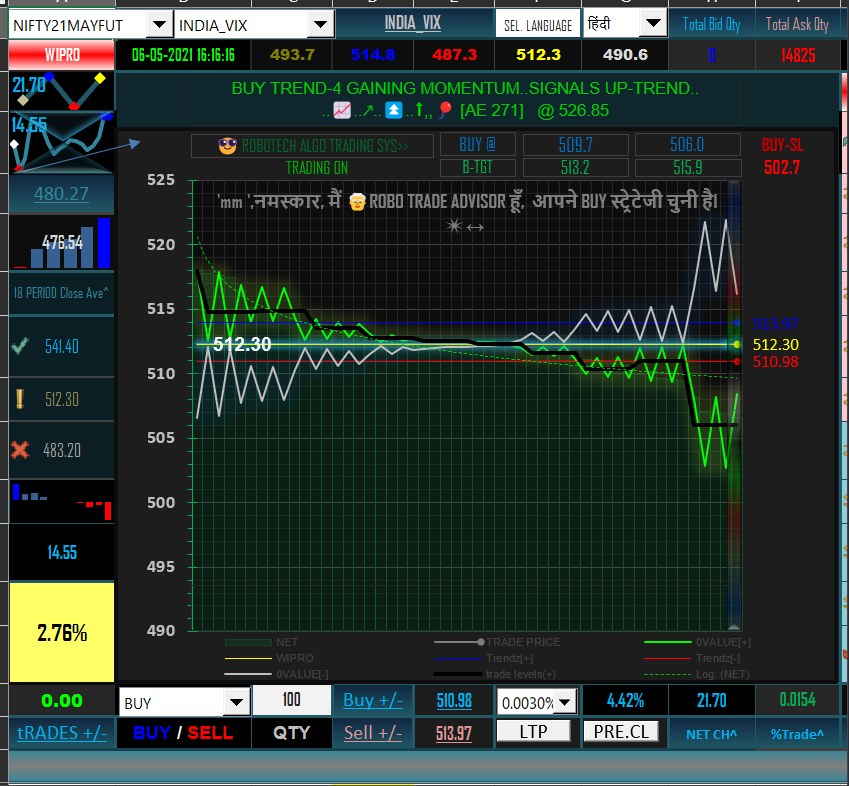Click the Total Ask Qty header
849x786 pixels.
coord(797,24)
